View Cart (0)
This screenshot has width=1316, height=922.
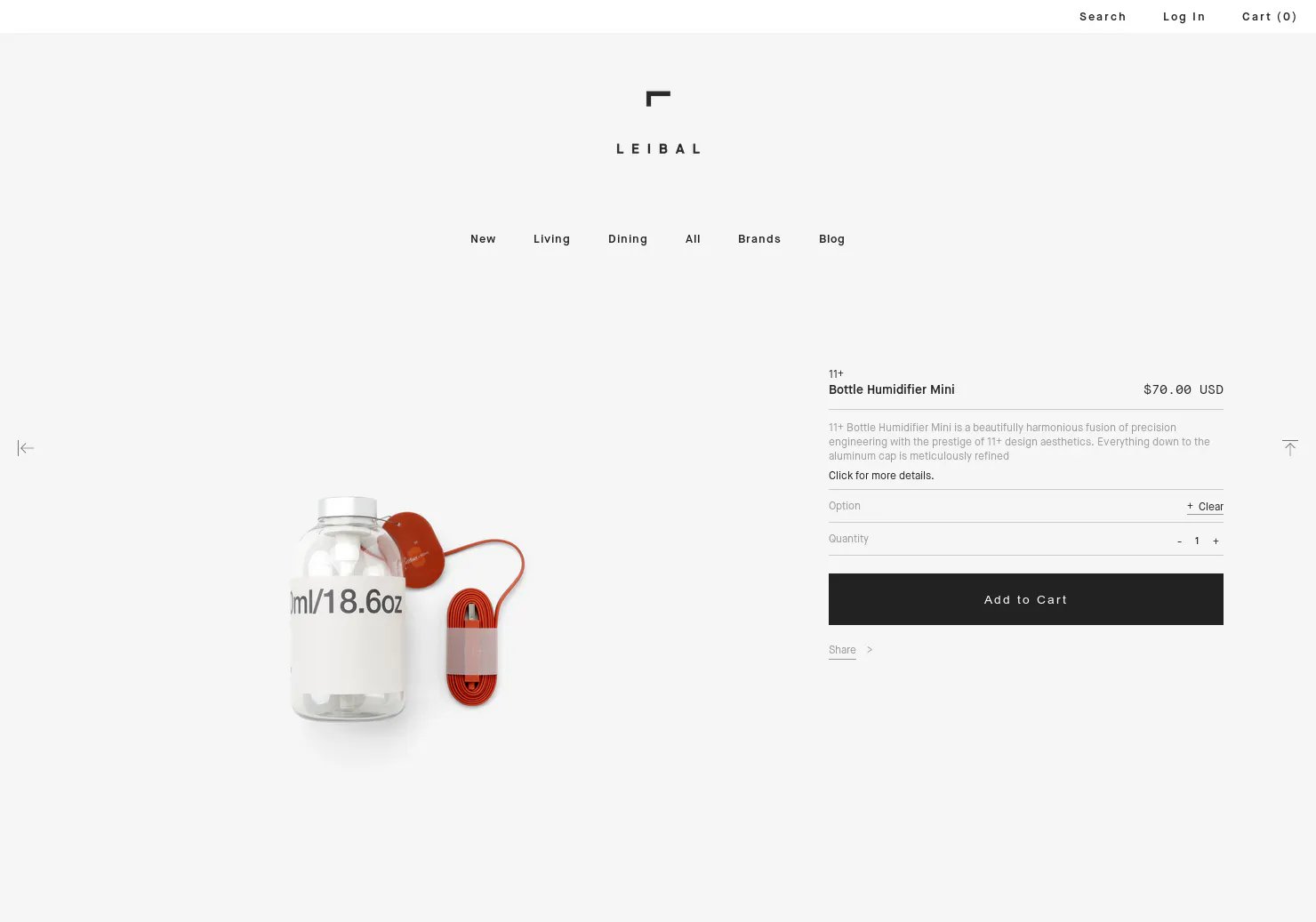[1269, 17]
